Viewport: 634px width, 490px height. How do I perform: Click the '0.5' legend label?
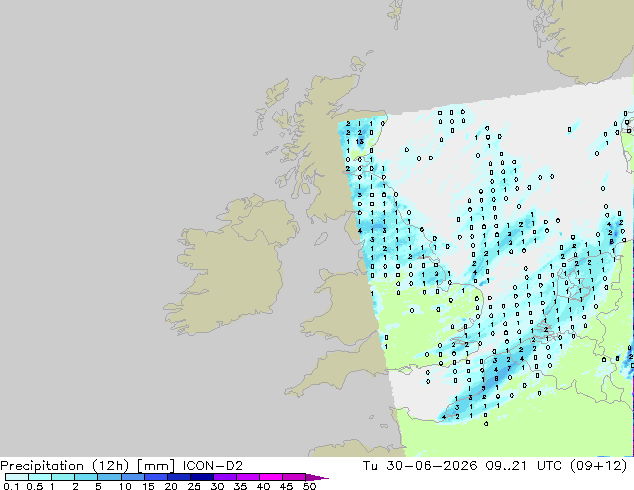[35, 486]
